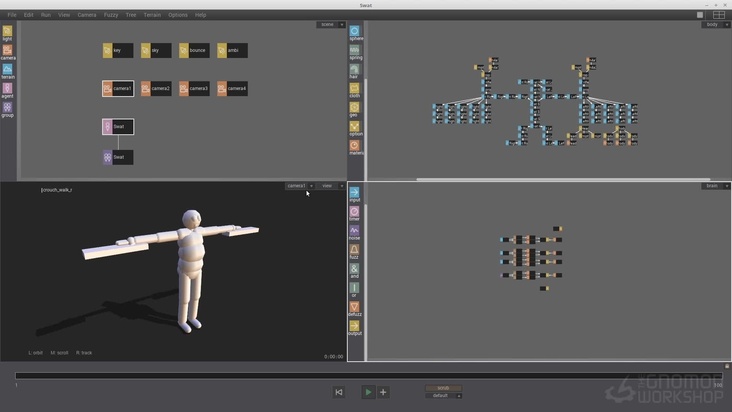
Task: Click the crouch_walk_r action label
Action: (56, 190)
